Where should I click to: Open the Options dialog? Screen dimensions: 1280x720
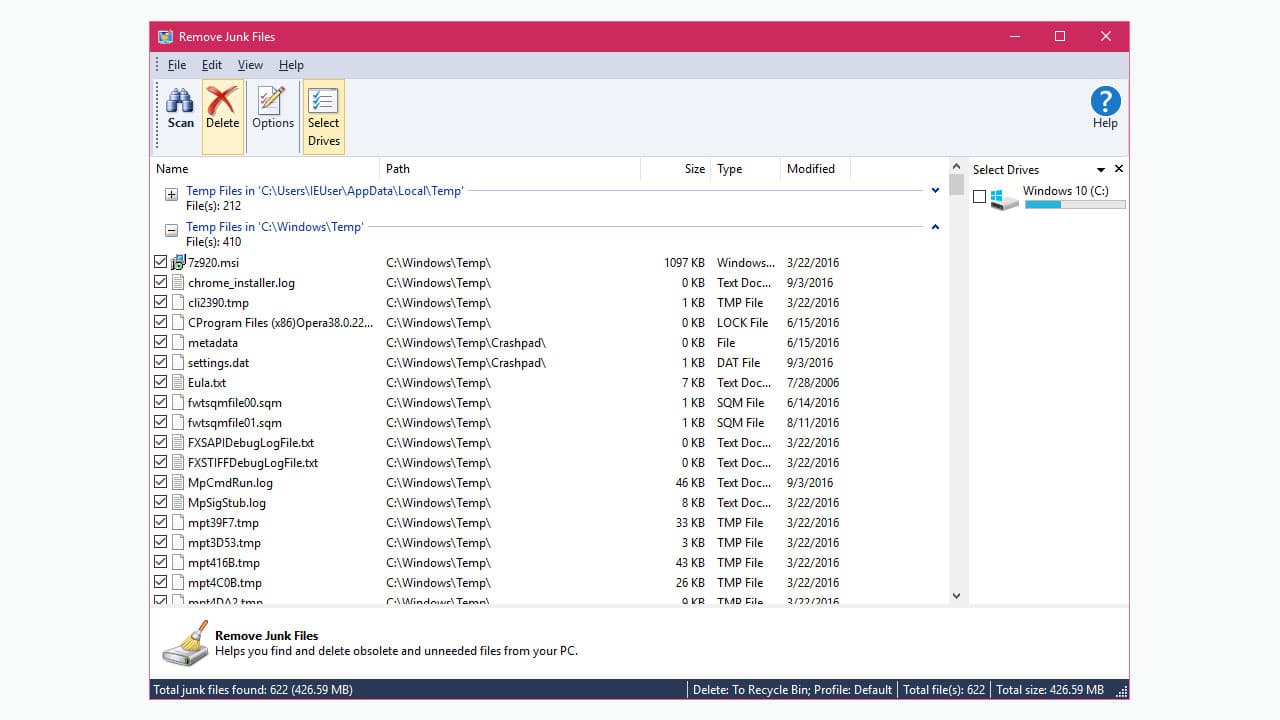(x=272, y=108)
